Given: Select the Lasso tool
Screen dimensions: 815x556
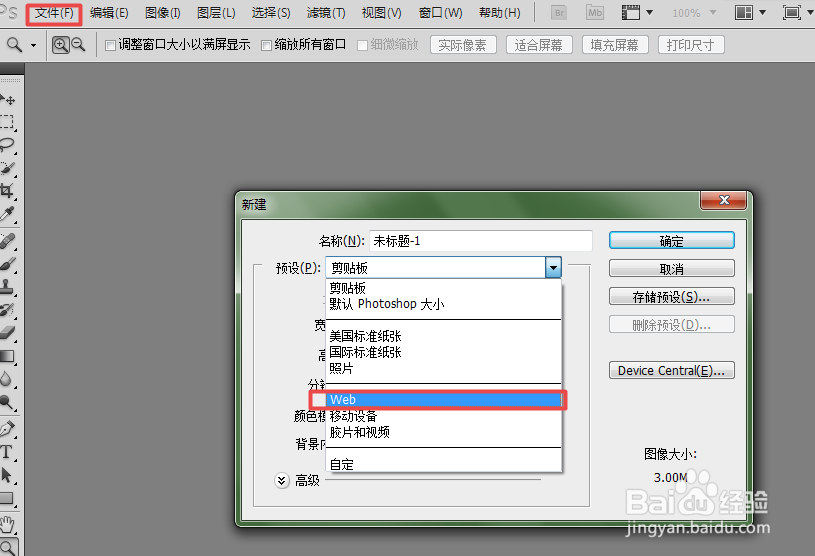Looking at the screenshot, I should point(7,145).
